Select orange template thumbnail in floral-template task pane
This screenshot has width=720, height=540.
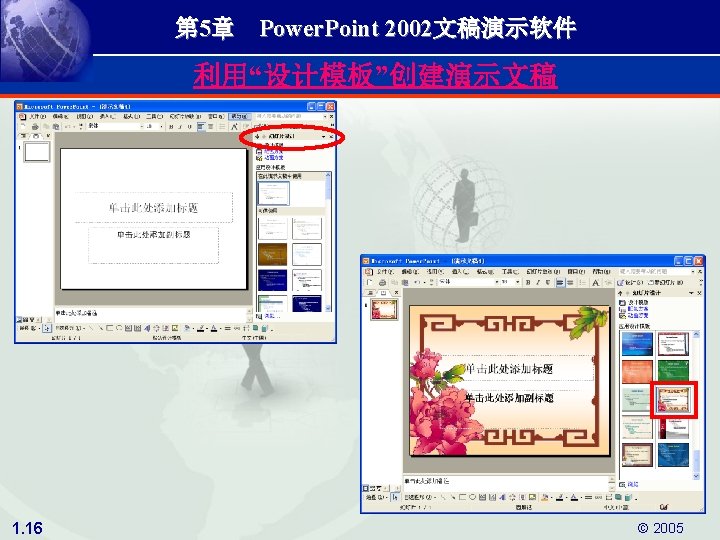click(637, 371)
